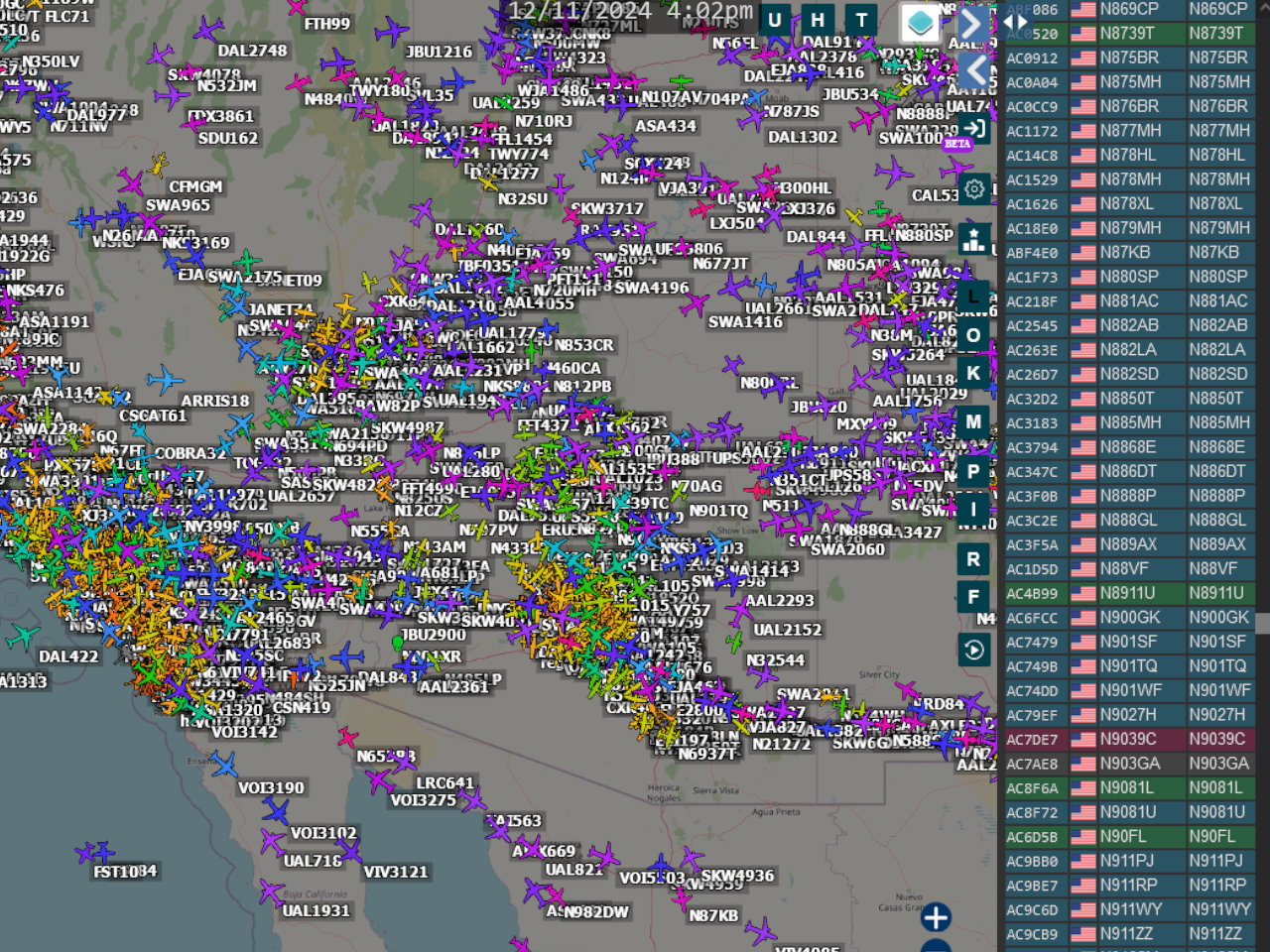Open the map layers switcher

920,23
